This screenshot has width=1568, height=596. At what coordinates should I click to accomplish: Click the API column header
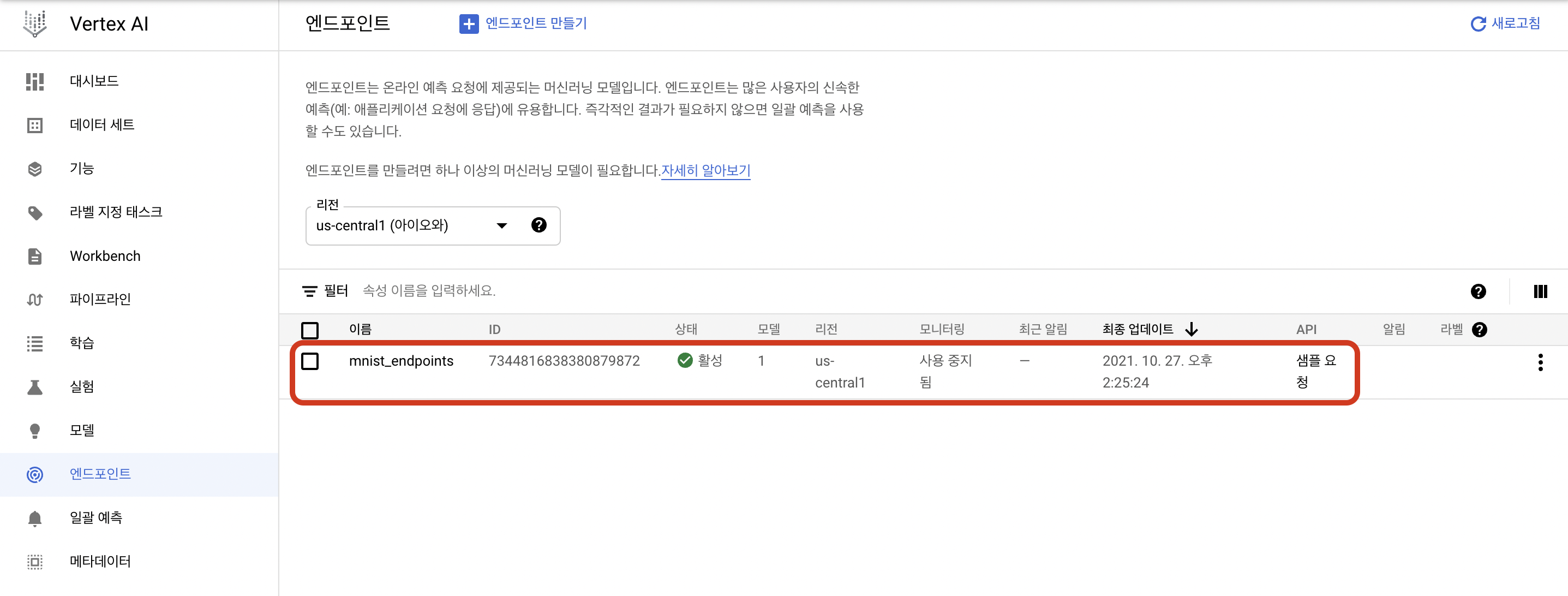click(x=1306, y=329)
